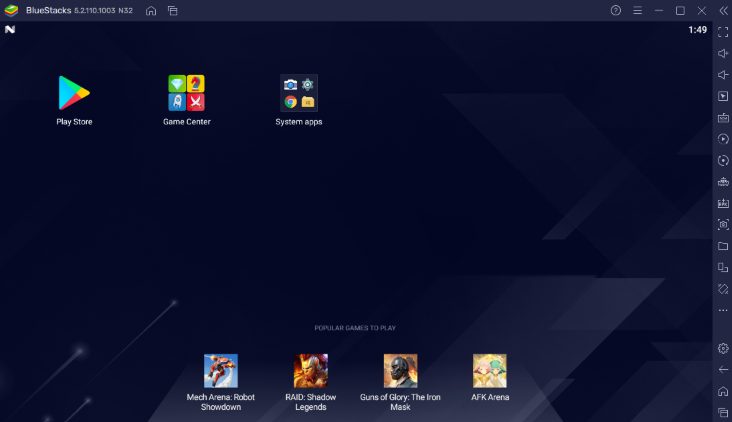Collapse the sidebar with the double chevron
The image size is (732, 422).
coord(723,10)
